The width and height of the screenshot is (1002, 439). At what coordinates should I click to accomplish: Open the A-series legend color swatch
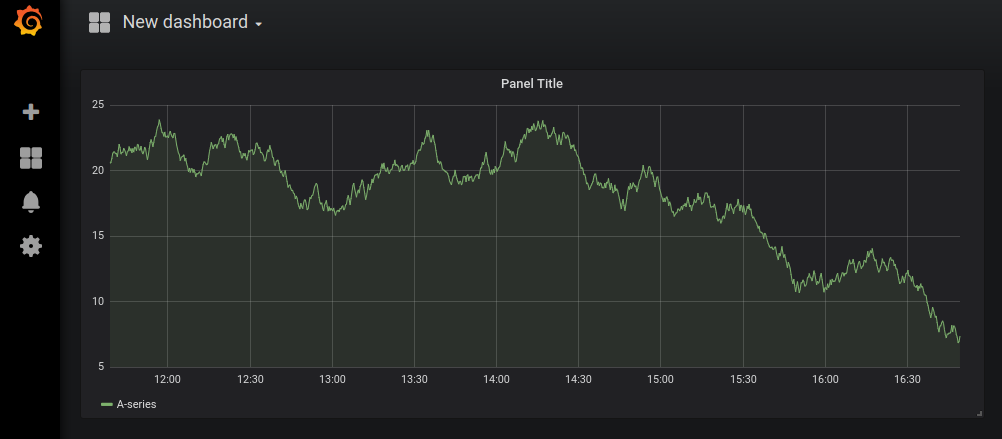pos(107,404)
